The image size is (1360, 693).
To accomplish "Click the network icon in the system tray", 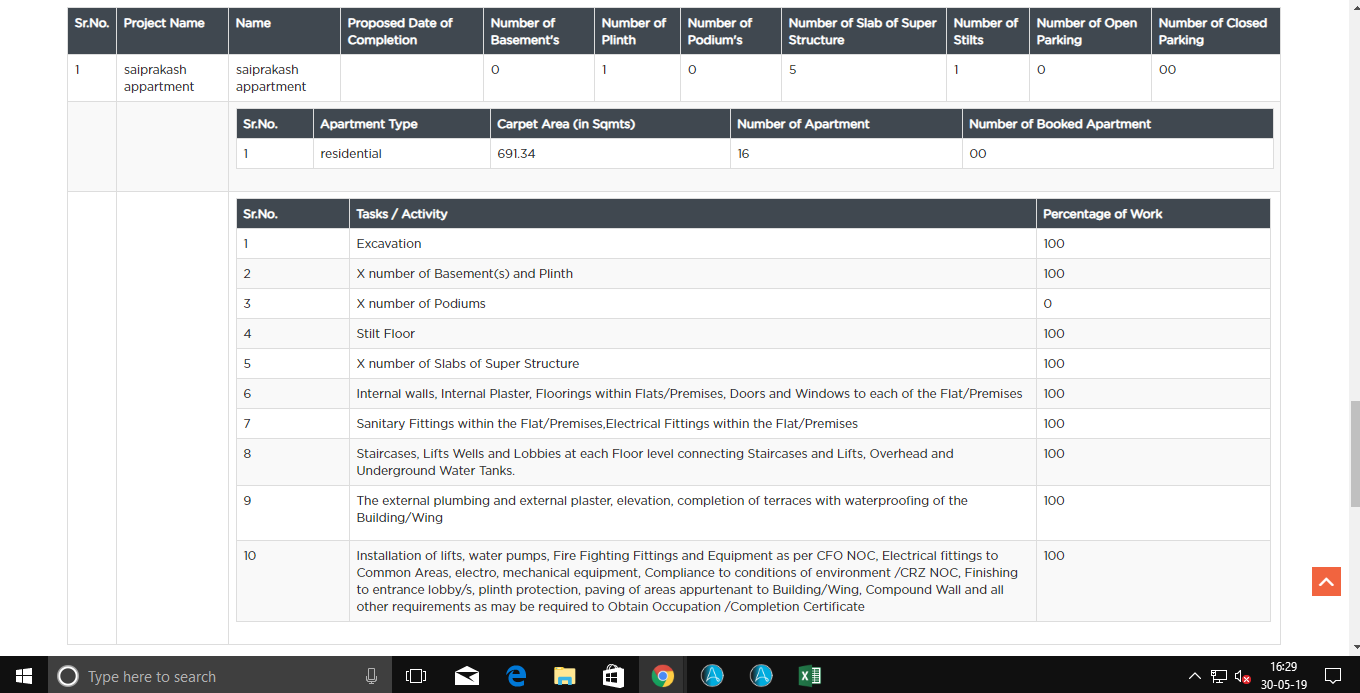I will coord(1219,676).
